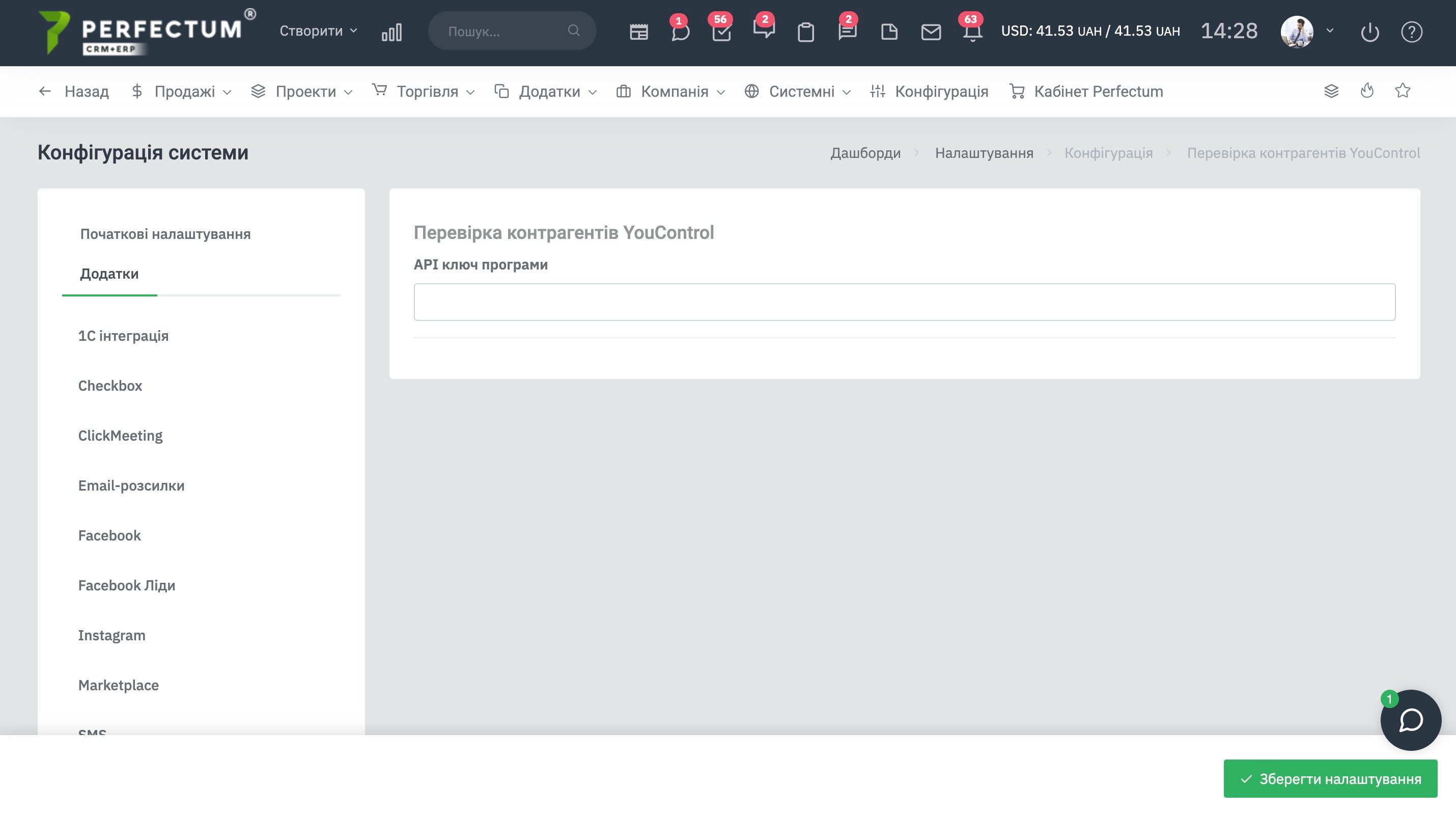Click the USD exchange rate text
1456x813 pixels.
1090,31
